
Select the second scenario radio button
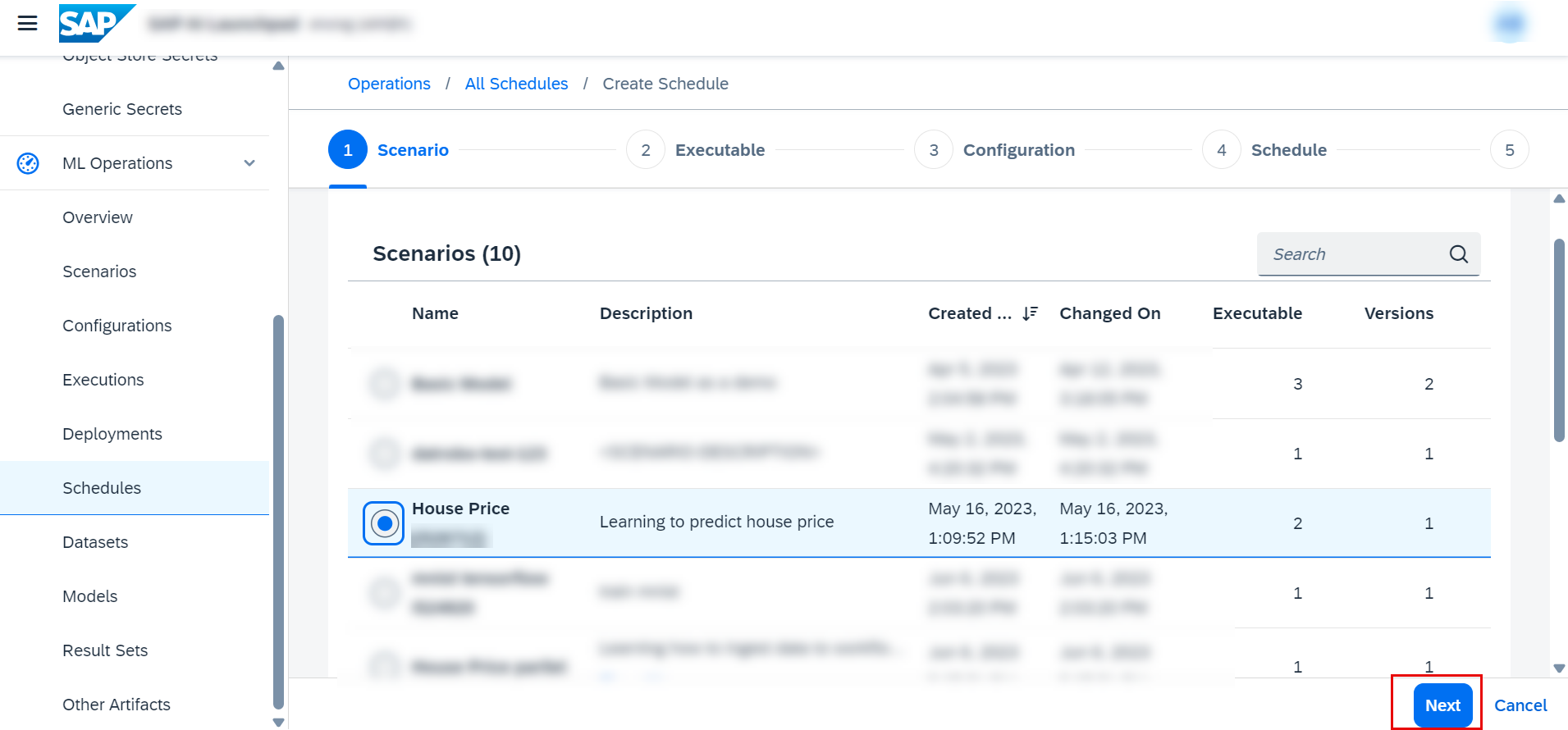point(384,454)
